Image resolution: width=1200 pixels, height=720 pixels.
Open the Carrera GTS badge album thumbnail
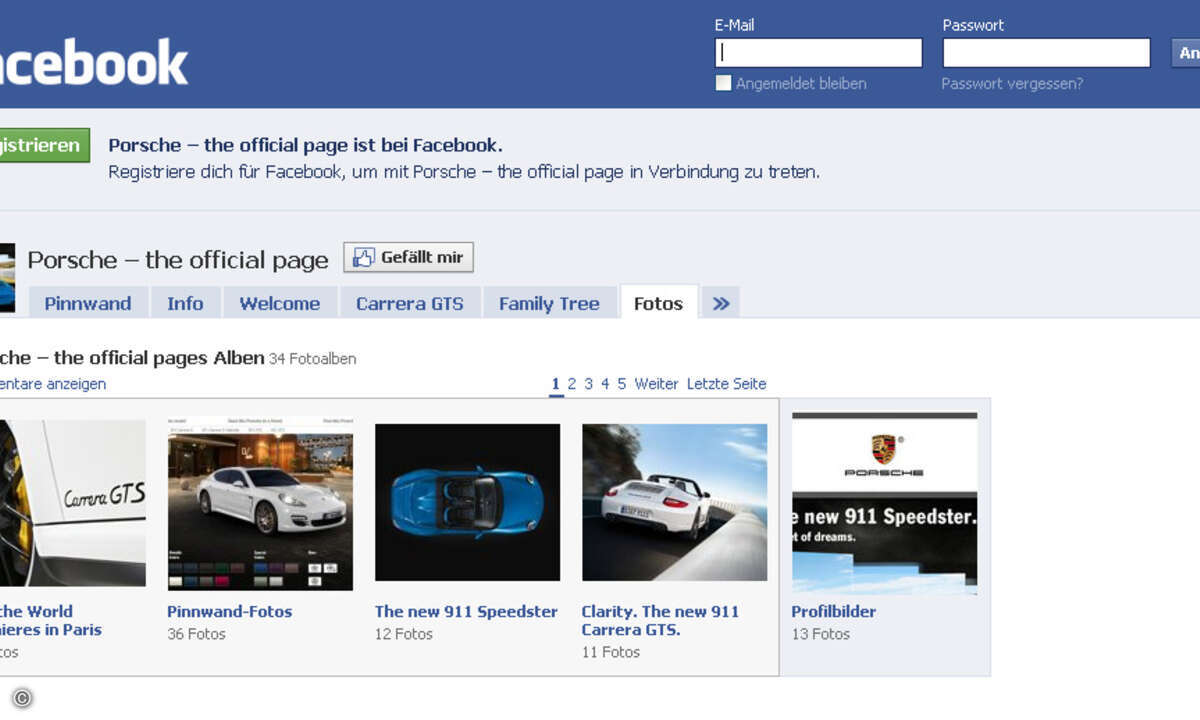[73, 503]
